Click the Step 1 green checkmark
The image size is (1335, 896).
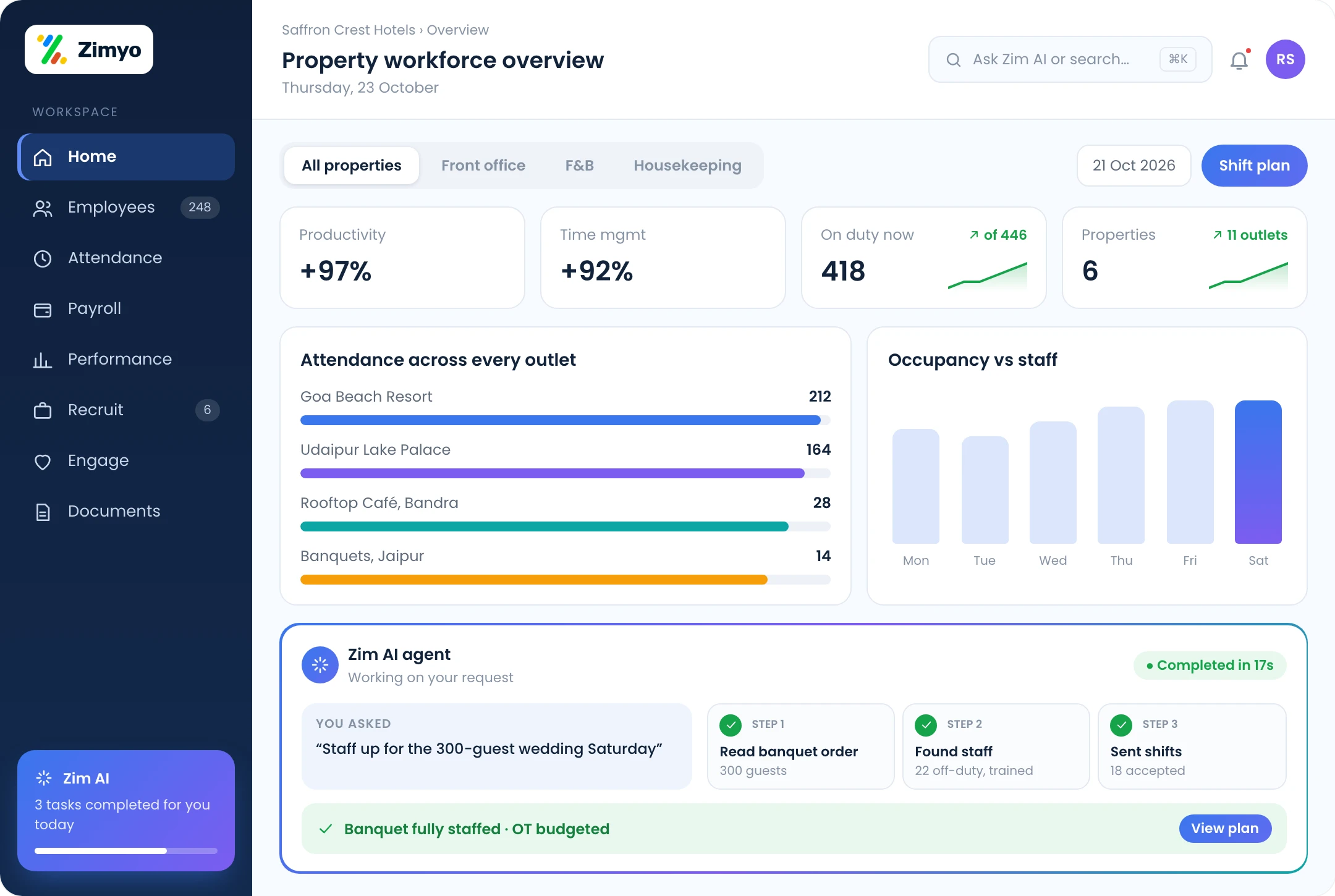click(731, 725)
